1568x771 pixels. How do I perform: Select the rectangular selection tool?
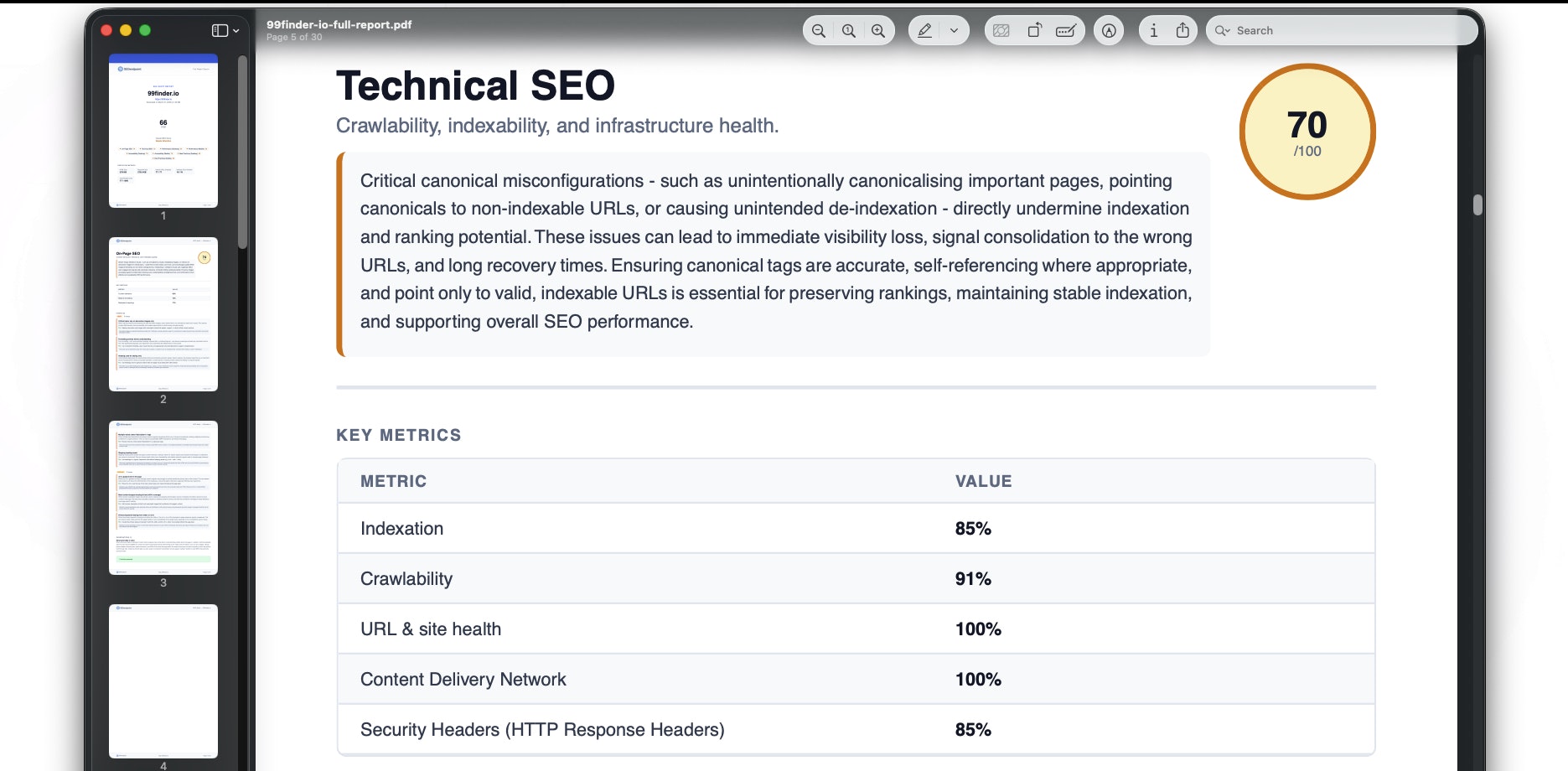[x=1001, y=30]
